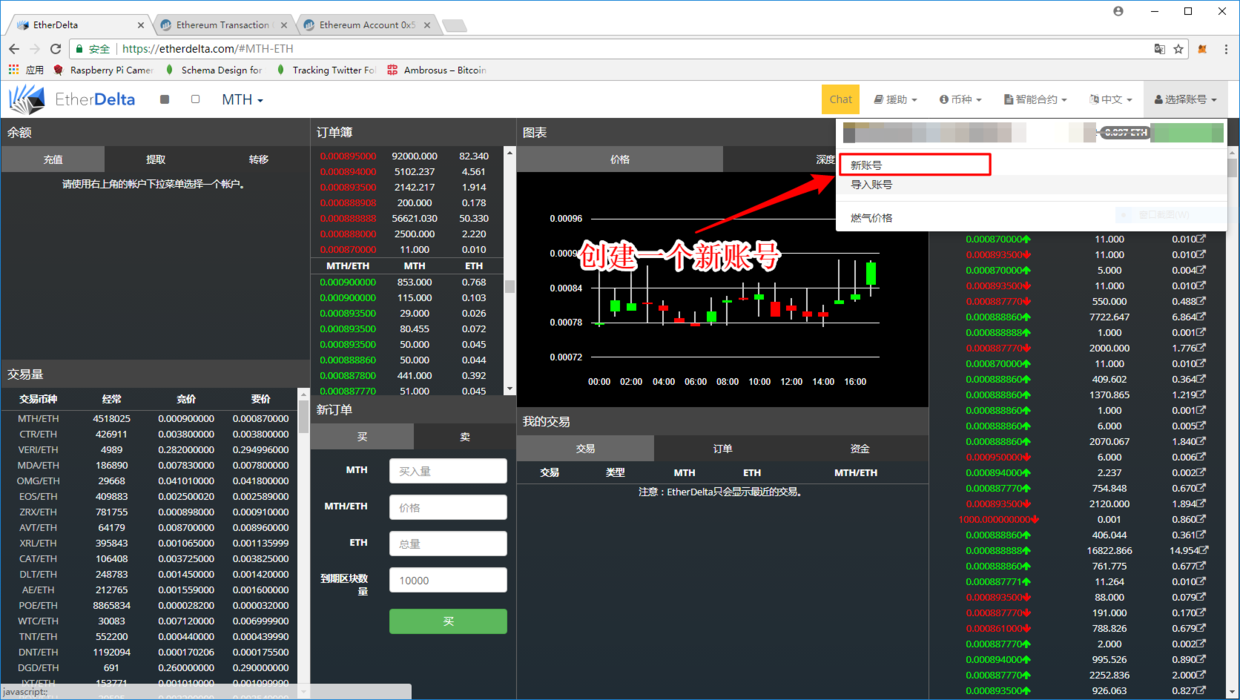Click the Chrome user profile icon
The width and height of the screenshot is (1240, 700).
point(1118,11)
